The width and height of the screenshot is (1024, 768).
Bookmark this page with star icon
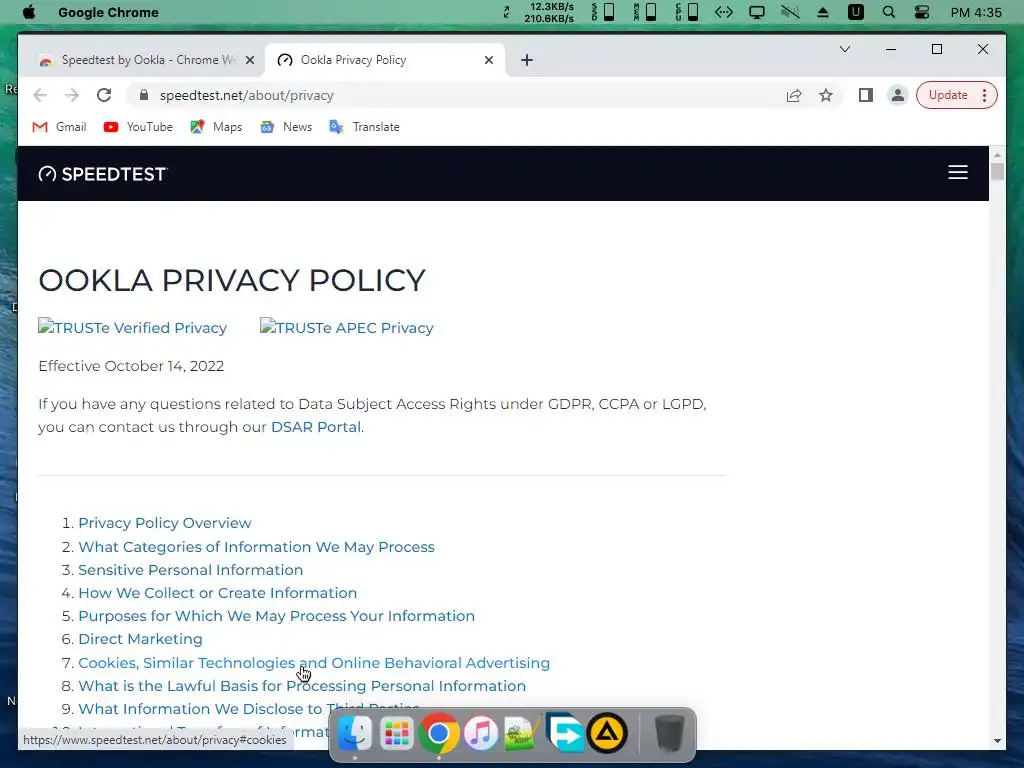coord(825,95)
